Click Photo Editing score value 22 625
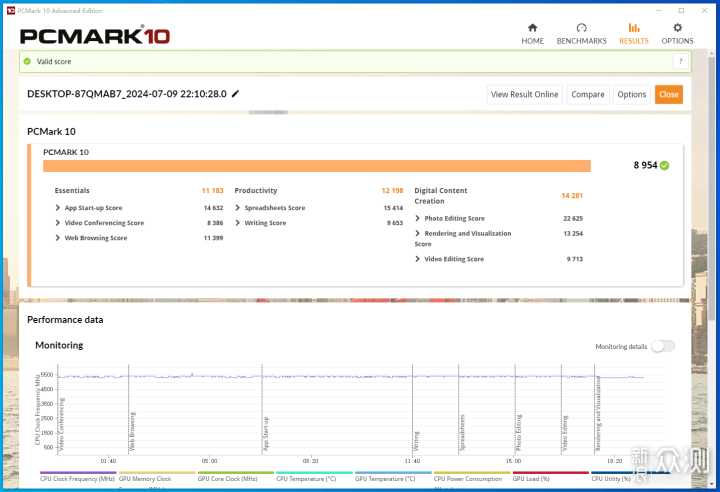The image size is (720, 492). [x=573, y=218]
